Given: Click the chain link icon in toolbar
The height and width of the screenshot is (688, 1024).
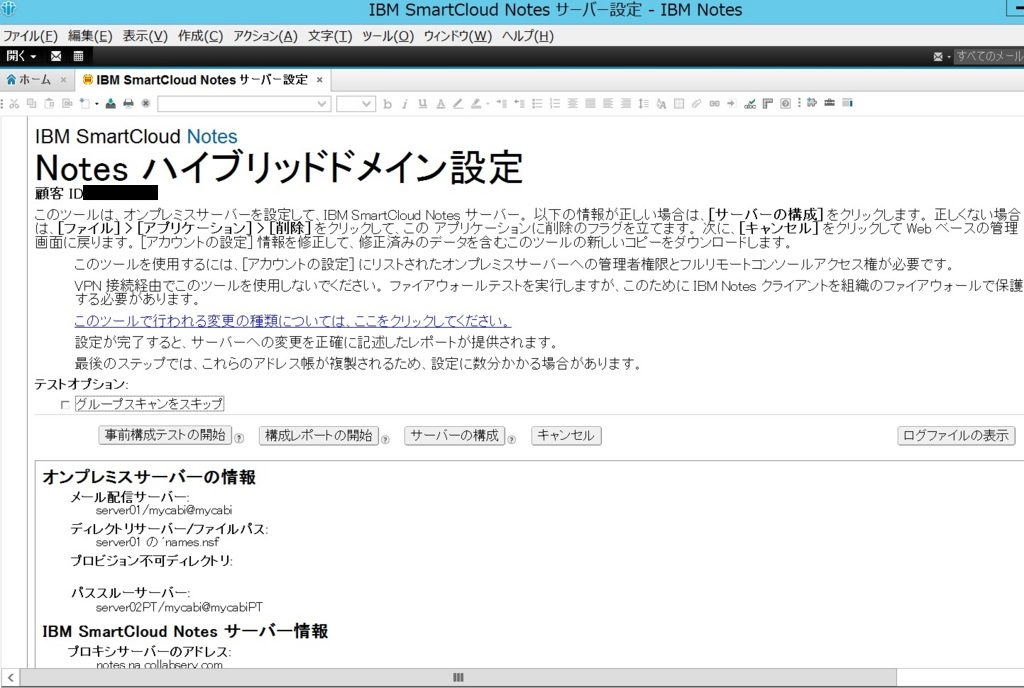Looking at the screenshot, I should coord(714,103).
